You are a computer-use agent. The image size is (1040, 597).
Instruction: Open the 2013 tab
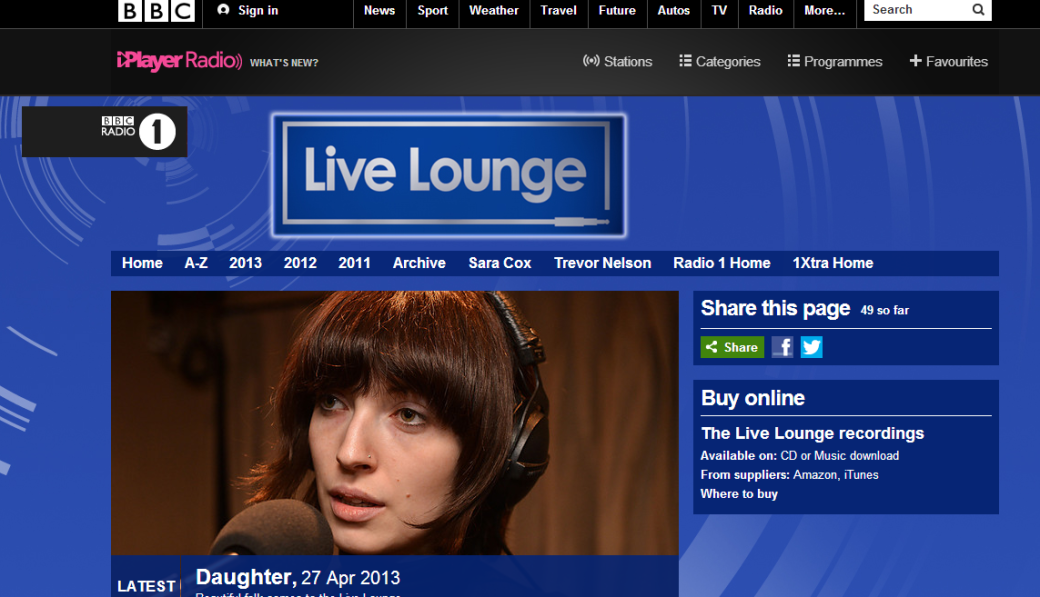coord(245,263)
